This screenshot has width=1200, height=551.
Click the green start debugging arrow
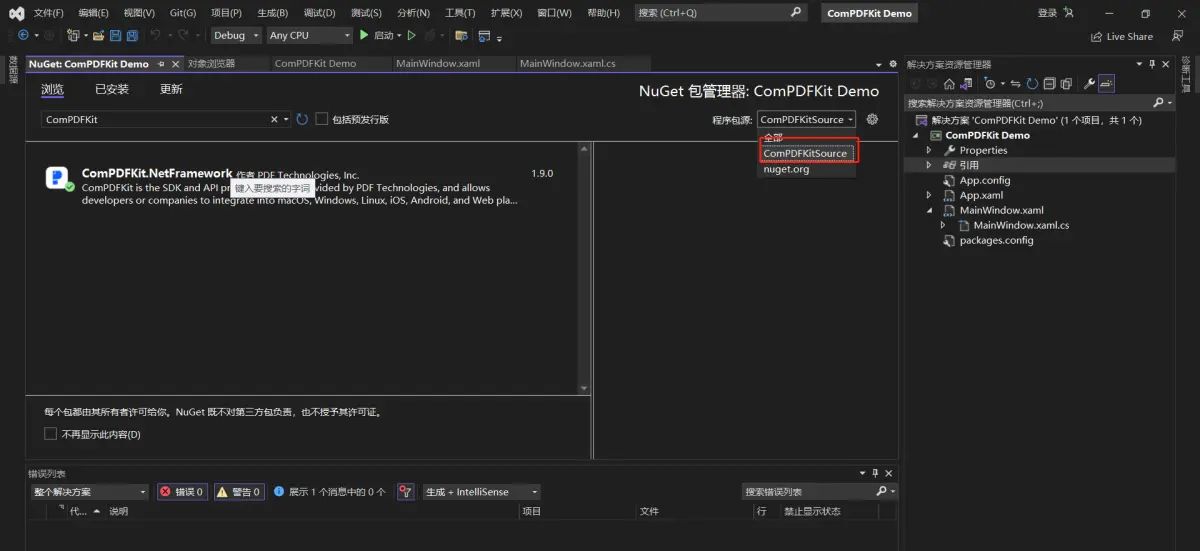pyautogui.click(x=364, y=35)
